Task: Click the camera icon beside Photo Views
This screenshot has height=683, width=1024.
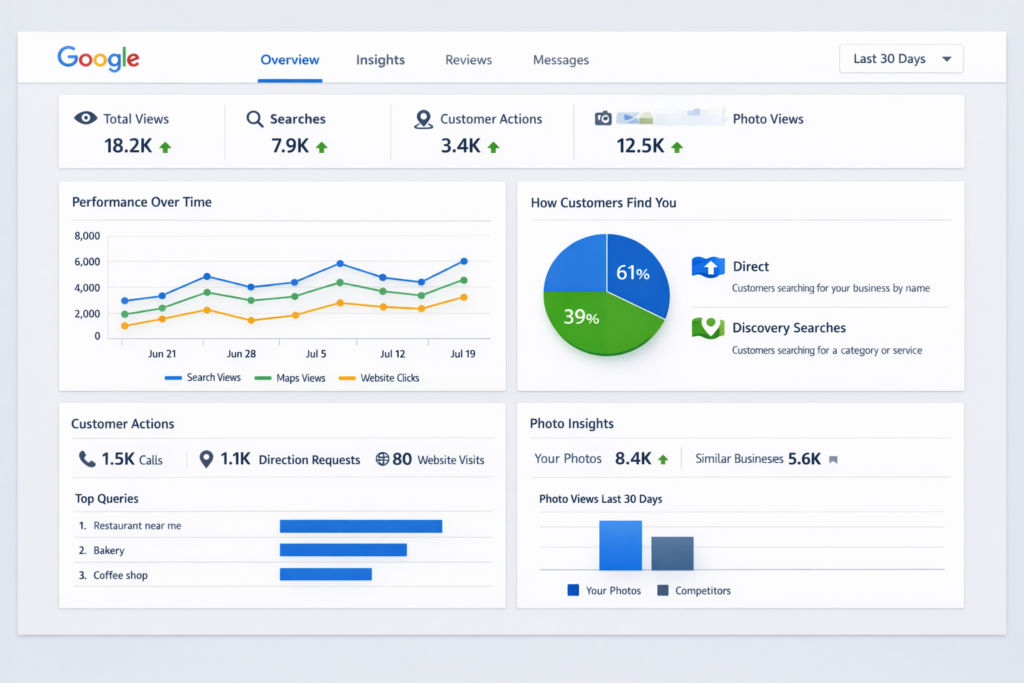Action: (603, 118)
